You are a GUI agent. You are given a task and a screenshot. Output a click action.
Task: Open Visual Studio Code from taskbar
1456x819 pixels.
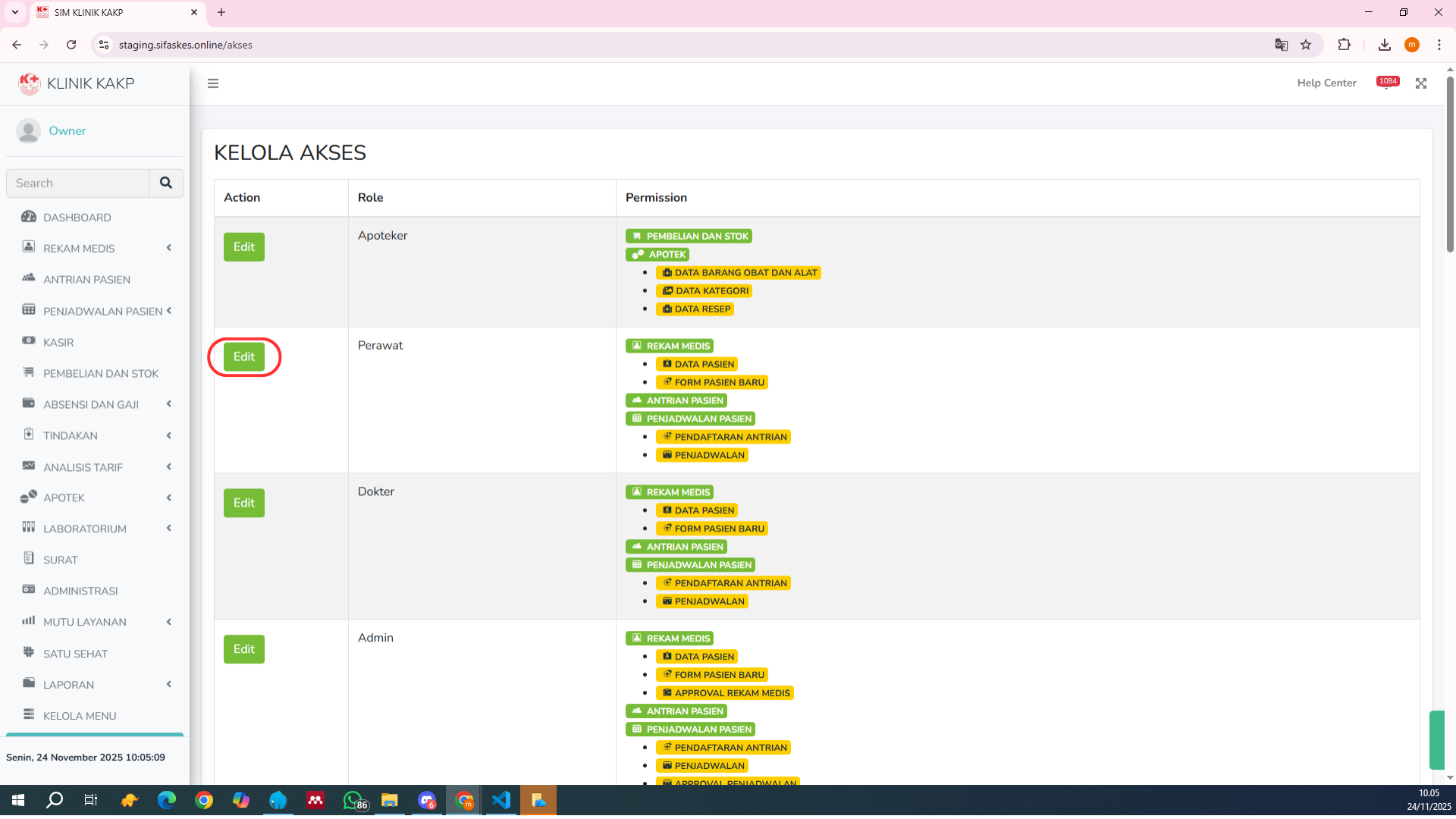click(501, 800)
